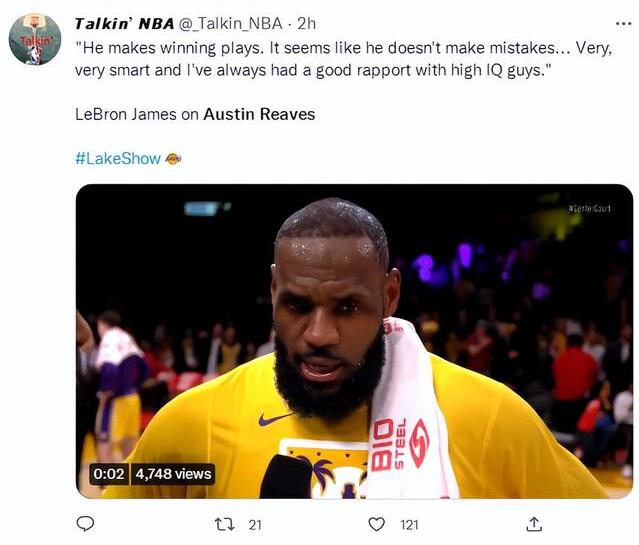Open the share icon menu
Screen dimensions: 639x545
(534, 523)
